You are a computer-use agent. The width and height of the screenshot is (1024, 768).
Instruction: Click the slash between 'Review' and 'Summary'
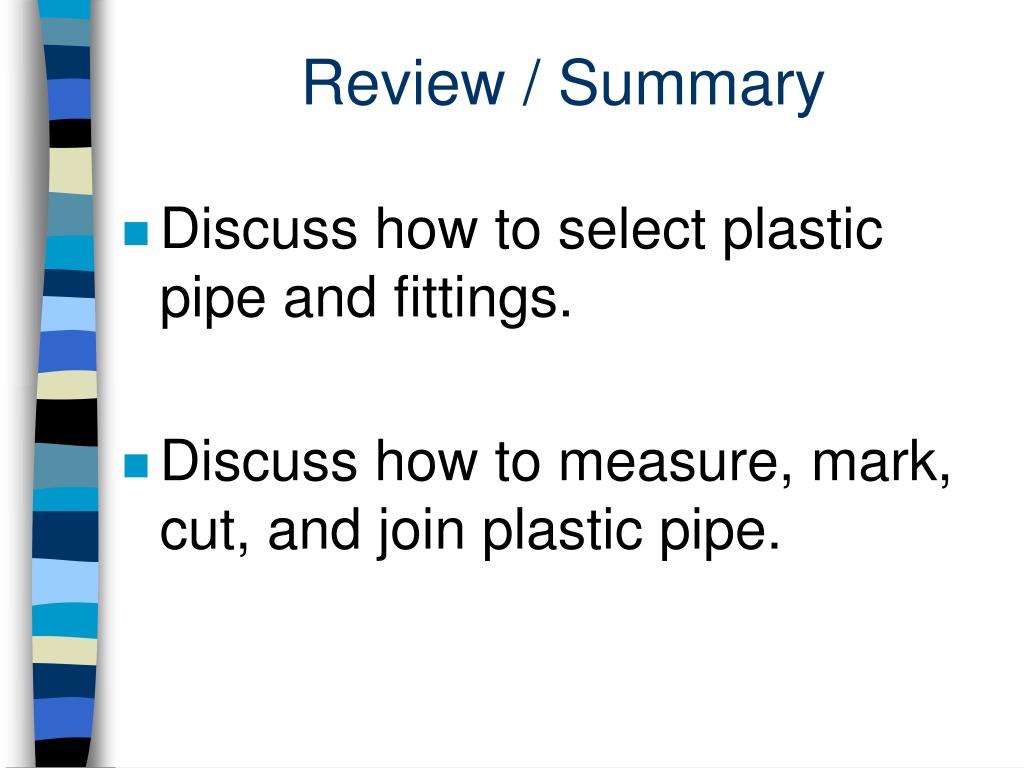tap(532, 82)
